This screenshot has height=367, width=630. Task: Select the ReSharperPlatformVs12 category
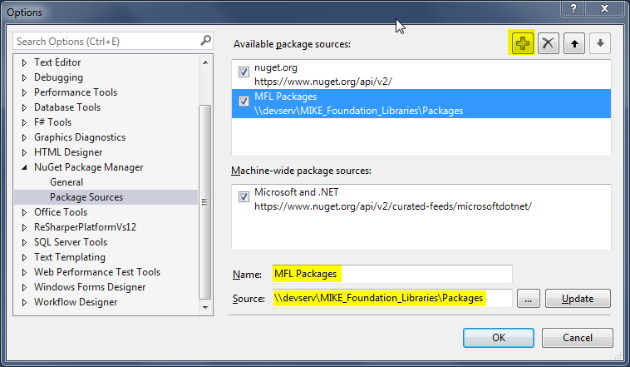pyautogui.click(x=85, y=227)
